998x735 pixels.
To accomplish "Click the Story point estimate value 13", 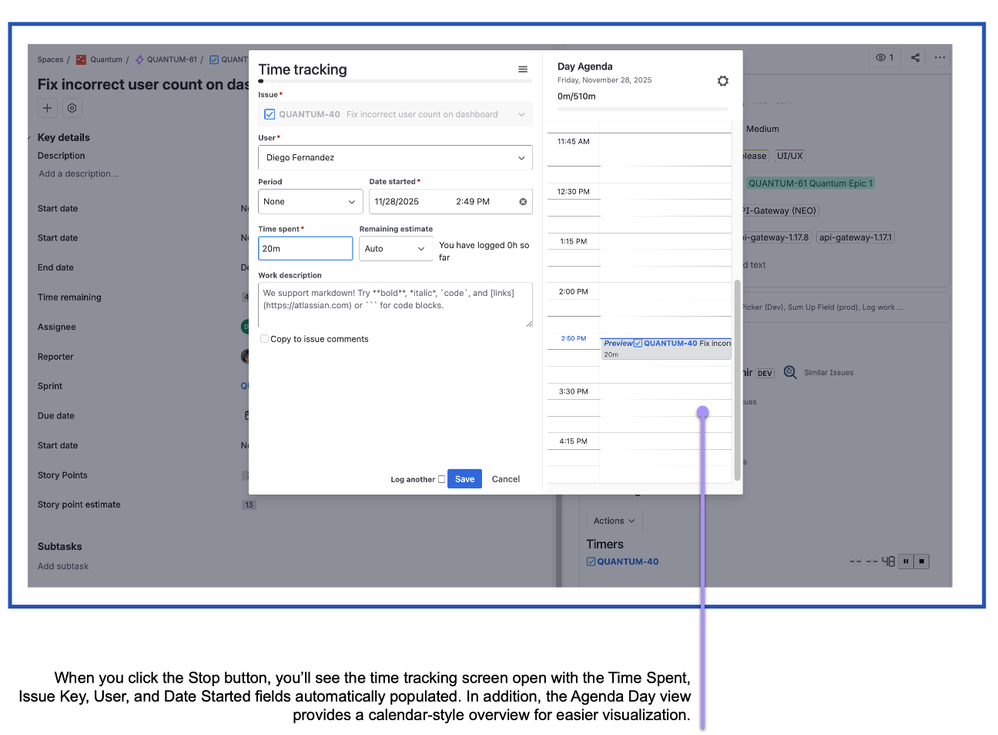I will coord(249,505).
